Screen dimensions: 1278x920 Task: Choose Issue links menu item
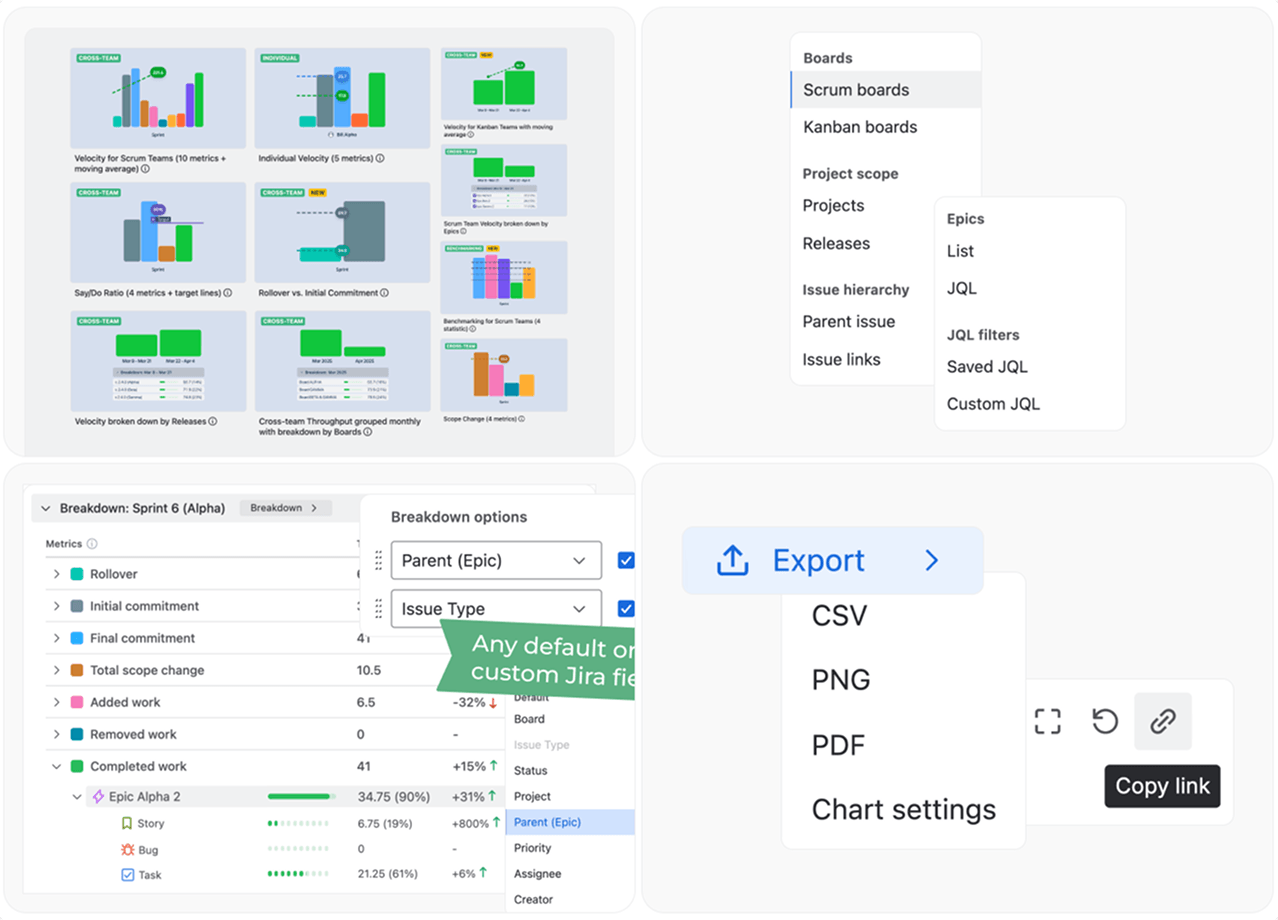[841, 359]
